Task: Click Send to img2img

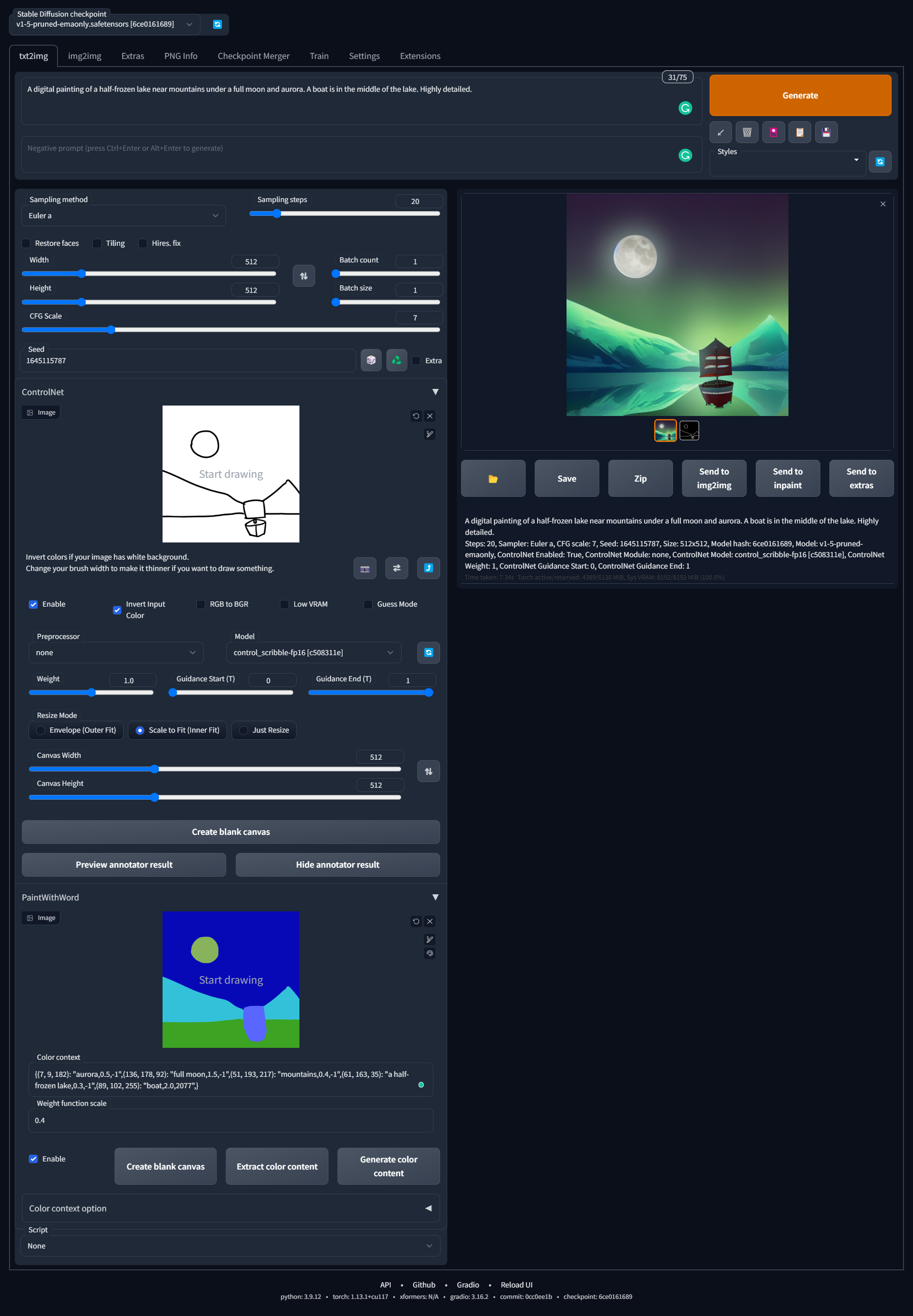Action: click(x=714, y=478)
